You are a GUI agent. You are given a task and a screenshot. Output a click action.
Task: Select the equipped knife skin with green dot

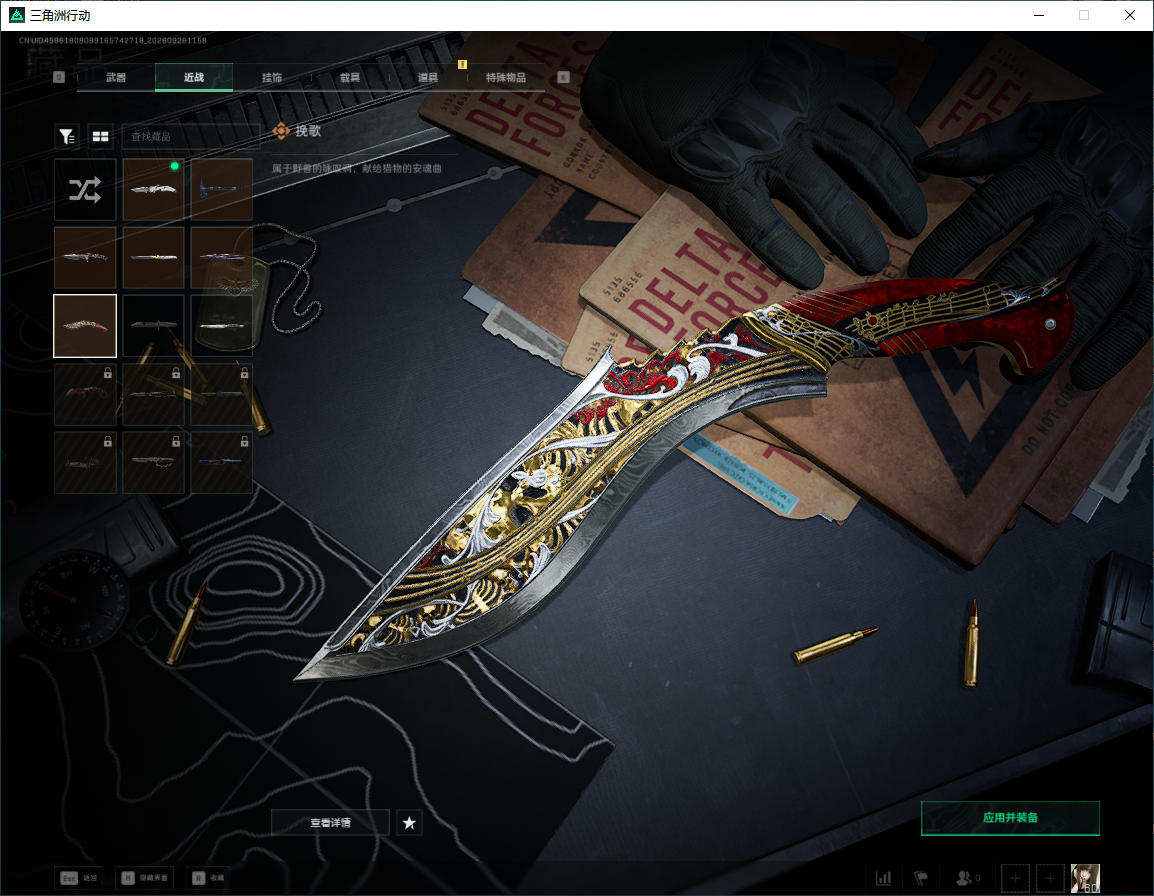point(153,190)
